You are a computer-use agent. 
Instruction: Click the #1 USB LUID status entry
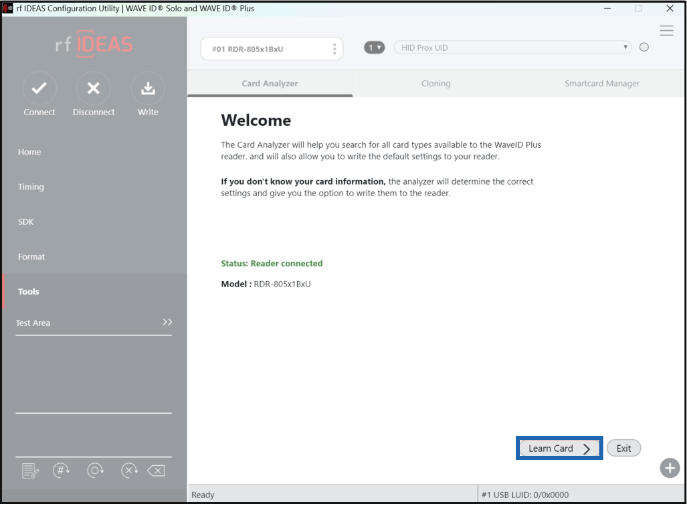coord(525,494)
